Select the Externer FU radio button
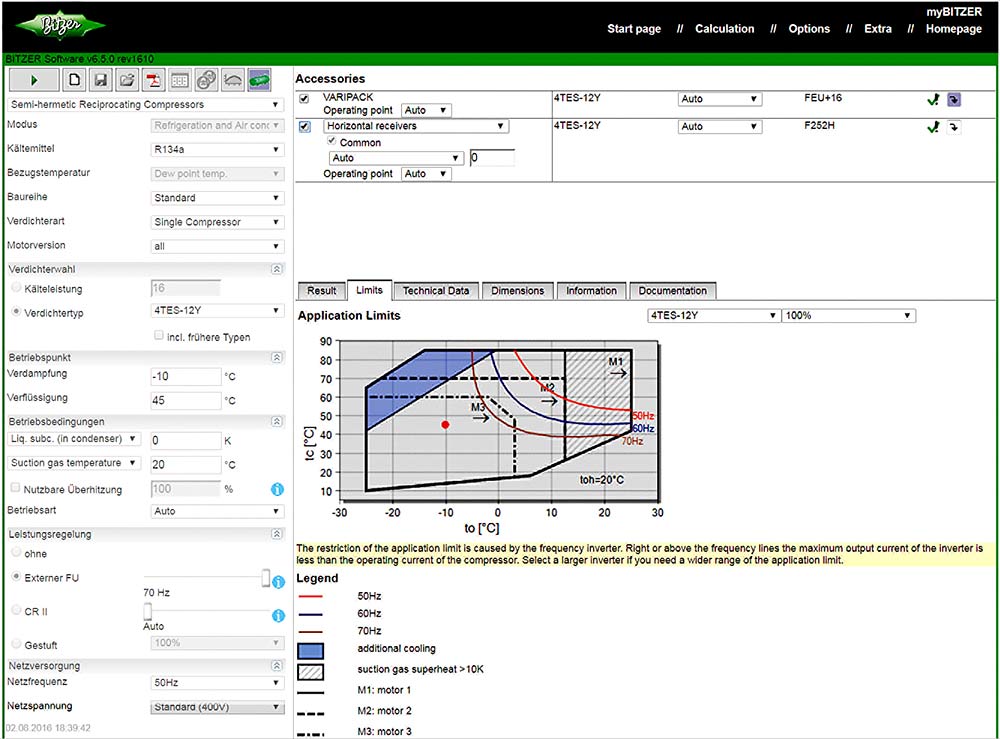The image size is (1000, 739). tap(17, 576)
